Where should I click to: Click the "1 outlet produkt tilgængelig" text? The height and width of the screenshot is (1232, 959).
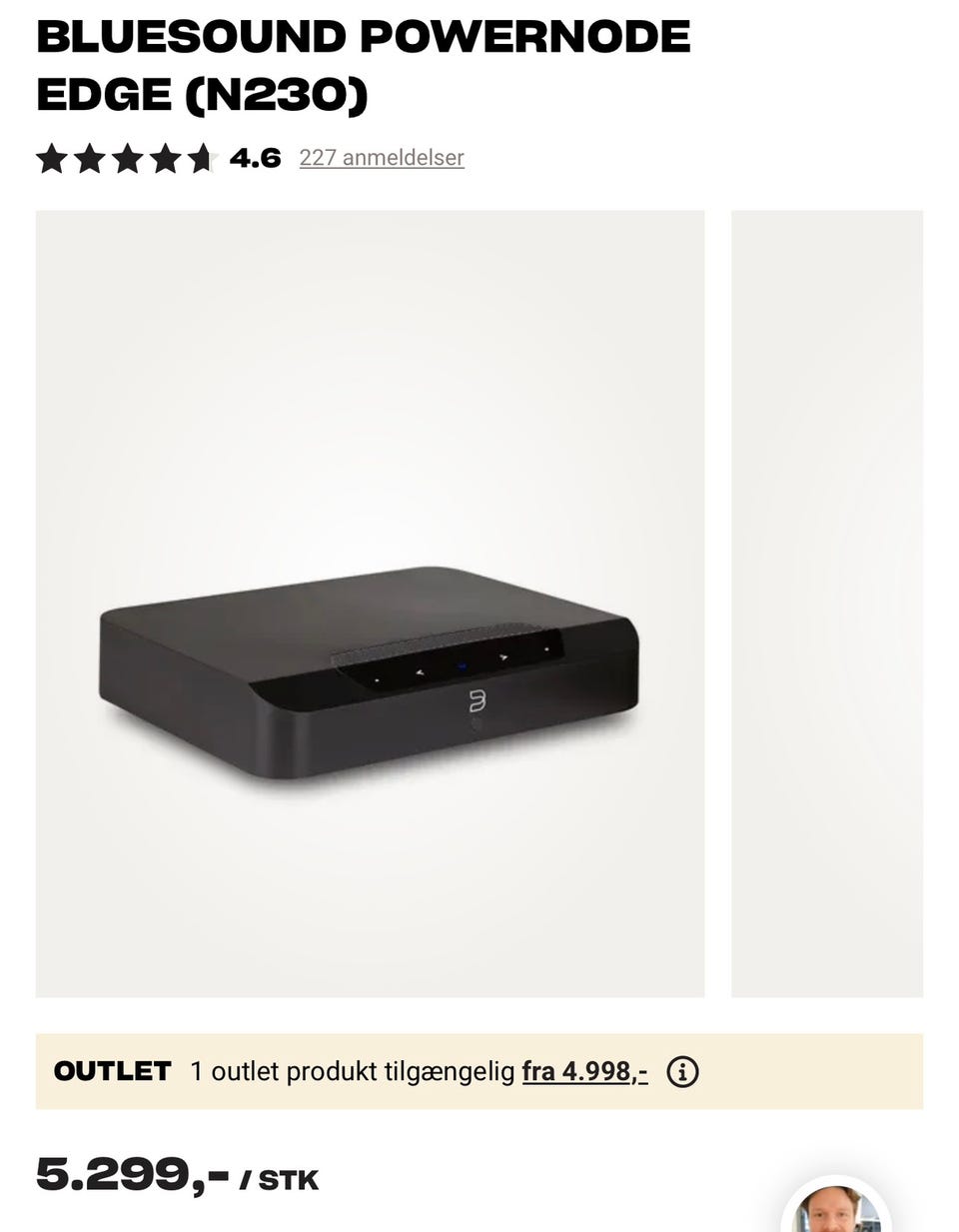coord(352,1071)
